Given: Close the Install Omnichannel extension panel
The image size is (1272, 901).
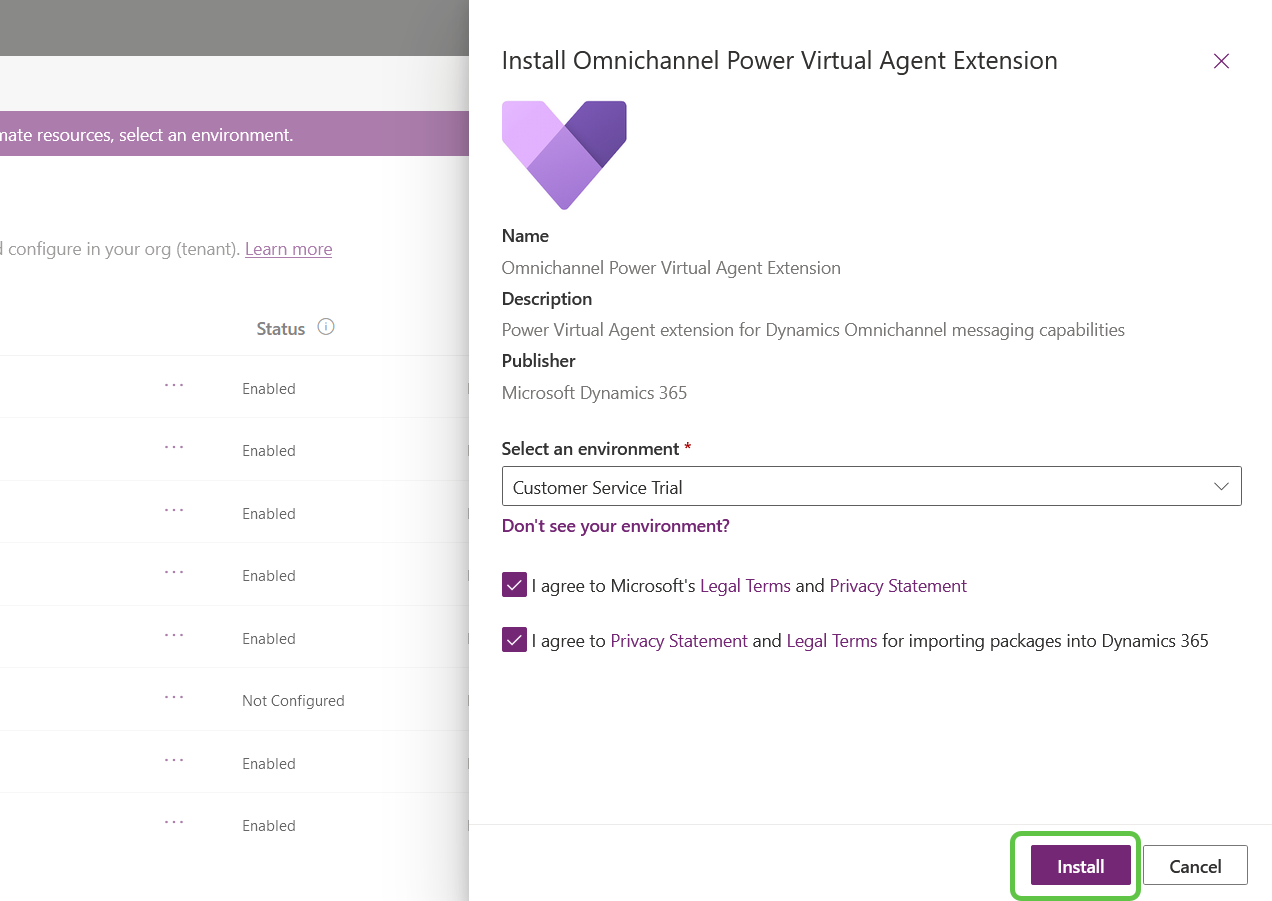Looking at the screenshot, I should [1220, 61].
